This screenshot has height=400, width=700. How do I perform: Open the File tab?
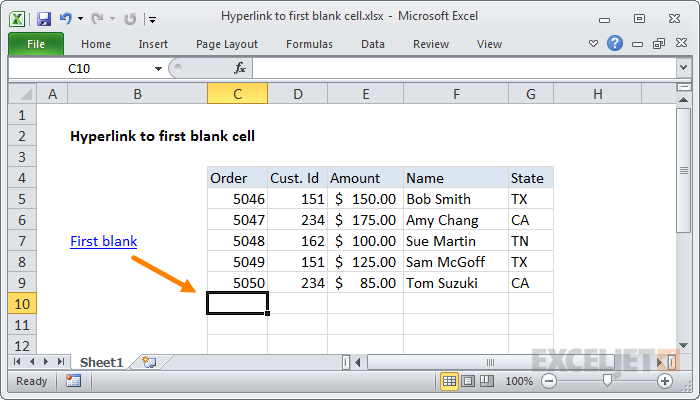[36, 44]
